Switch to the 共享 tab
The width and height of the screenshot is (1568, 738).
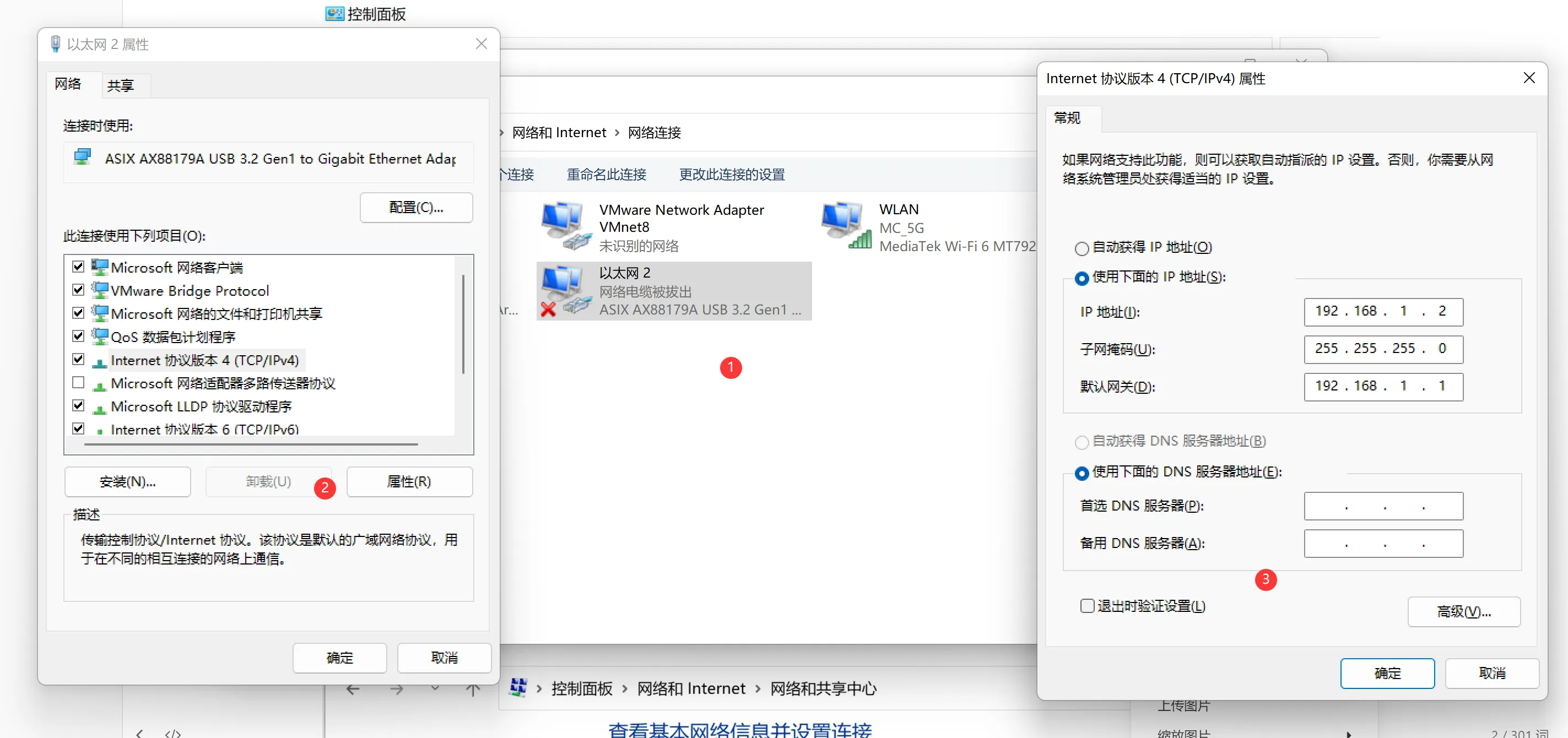tap(120, 85)
